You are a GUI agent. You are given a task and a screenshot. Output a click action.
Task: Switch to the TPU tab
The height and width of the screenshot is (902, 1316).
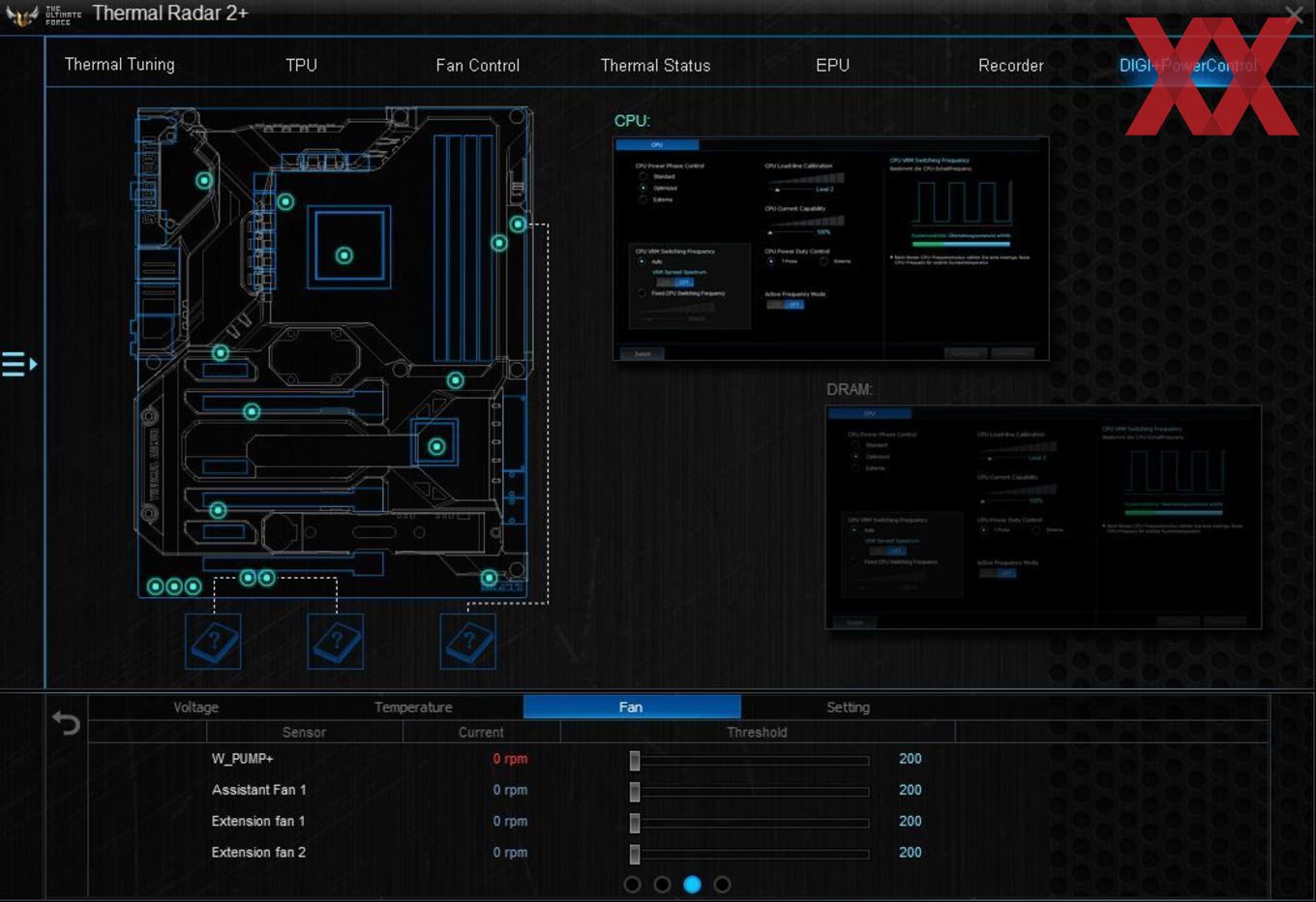click(x=301, y=65)
